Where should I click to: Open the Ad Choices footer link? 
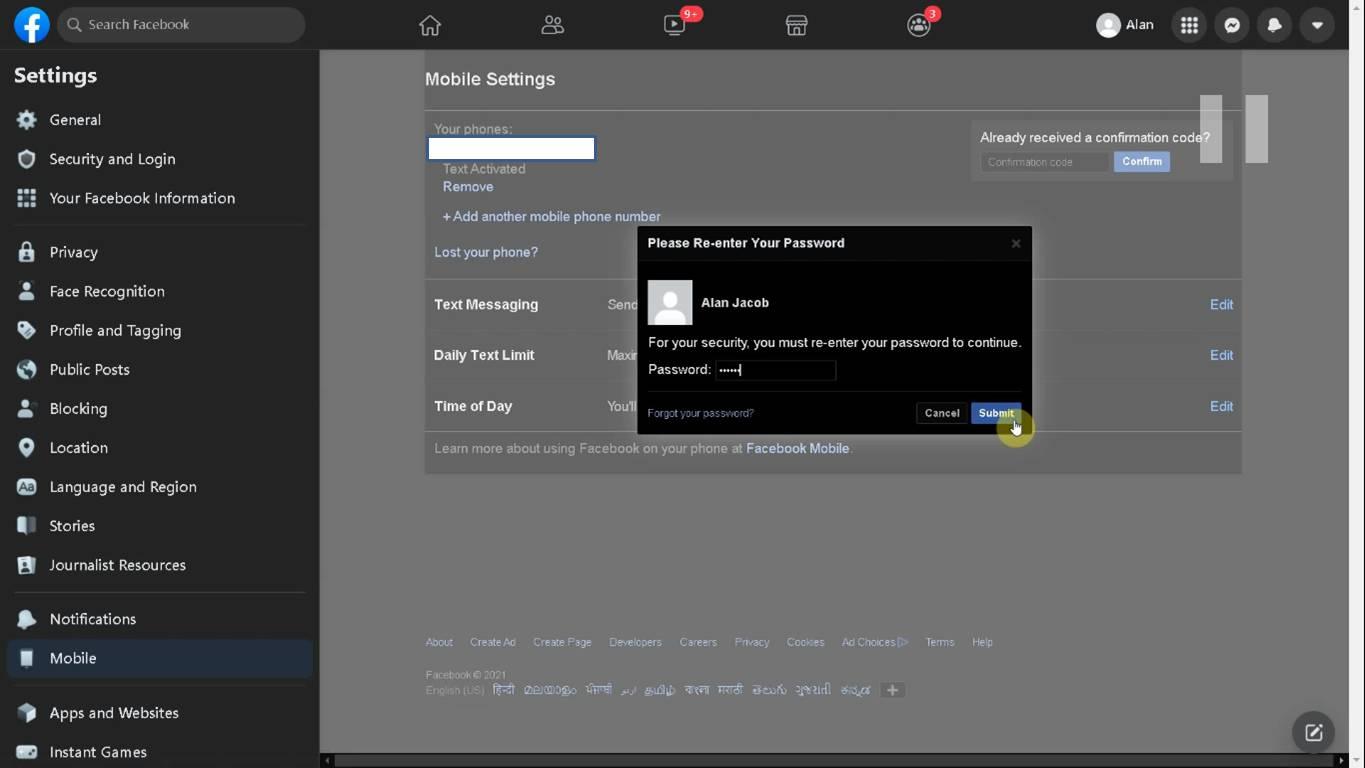[x=875, y=642]
